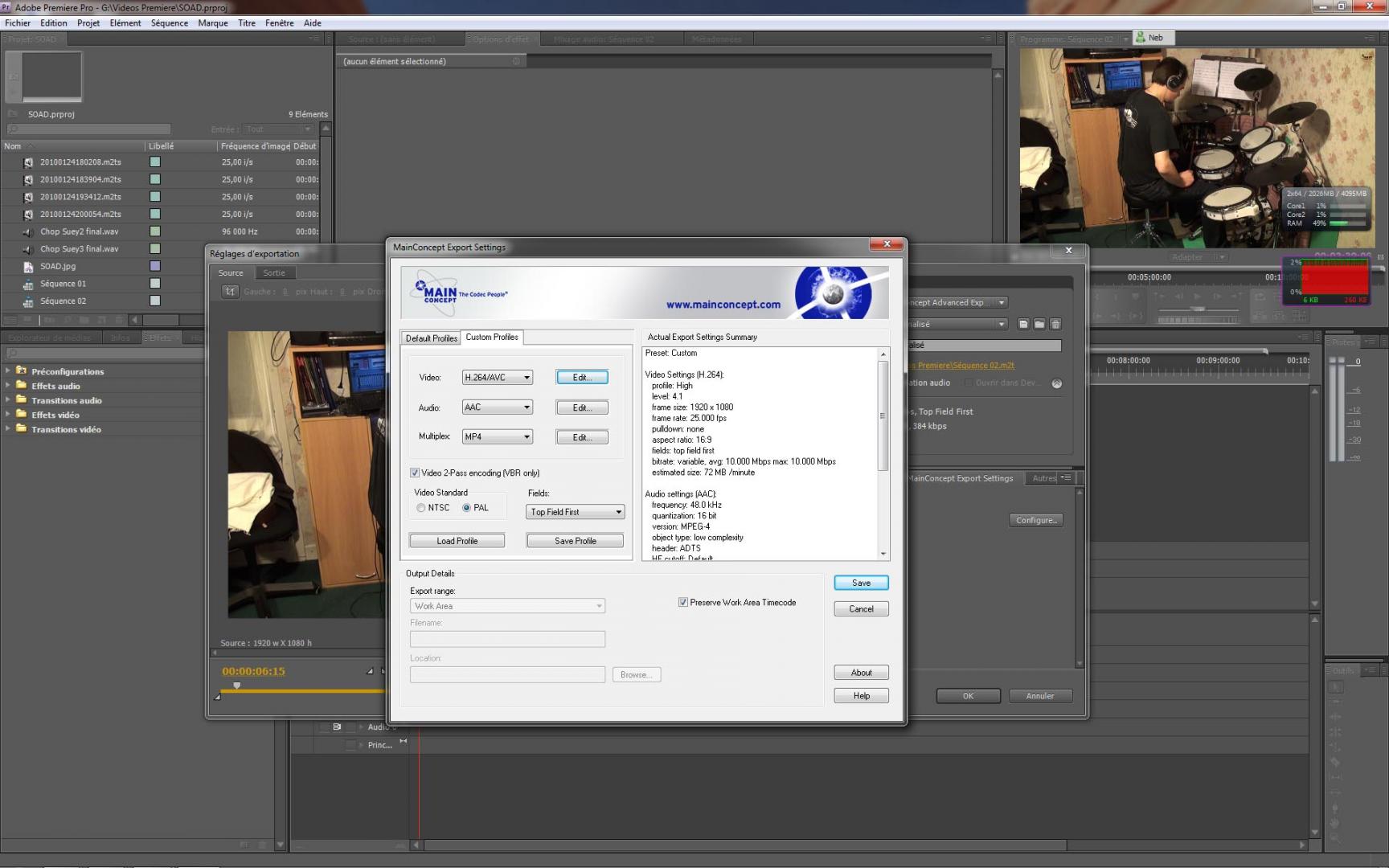
Task: Click scrollbar down arrow in export summary
Action: [883, 554]
